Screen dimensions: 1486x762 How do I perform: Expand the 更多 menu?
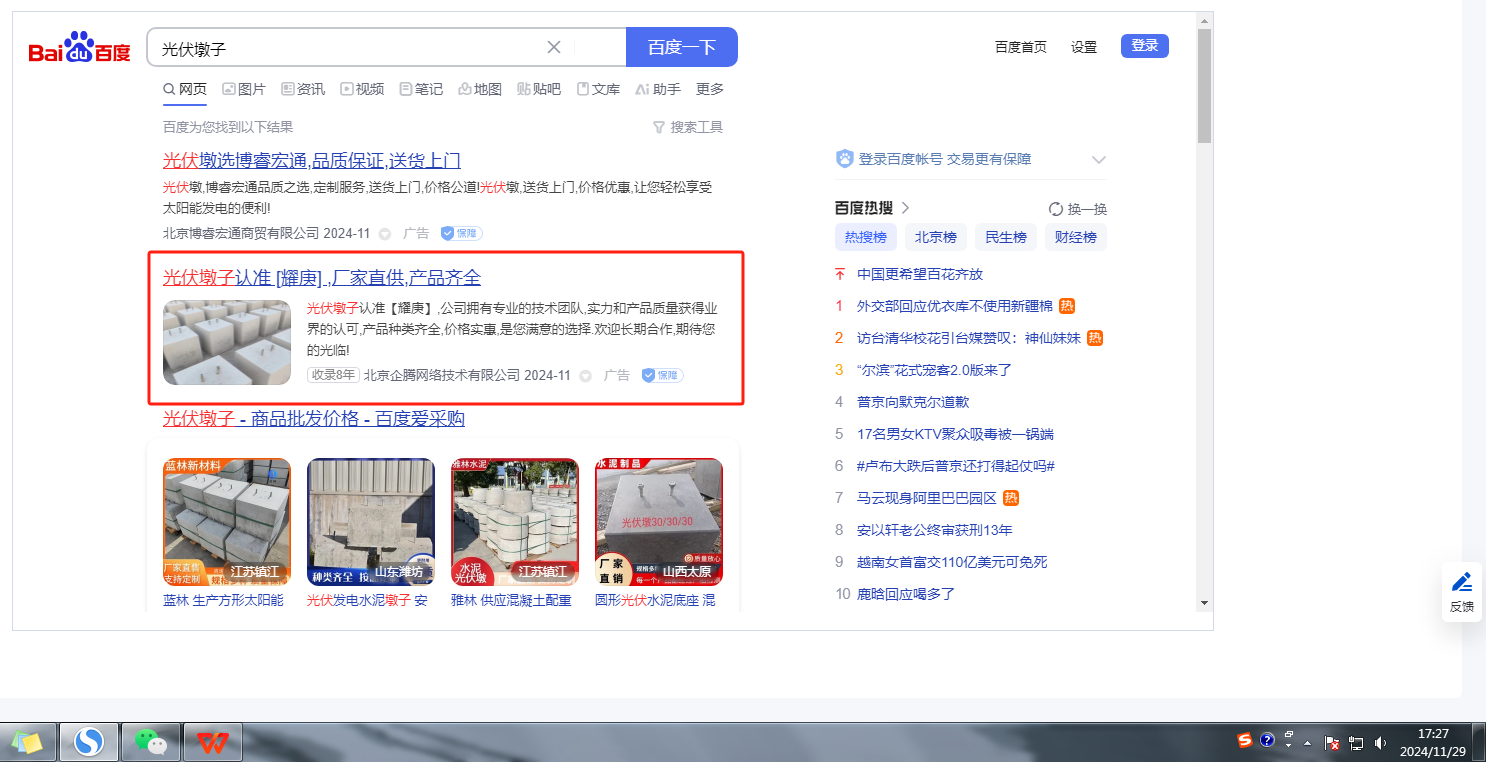pos(710,89)
